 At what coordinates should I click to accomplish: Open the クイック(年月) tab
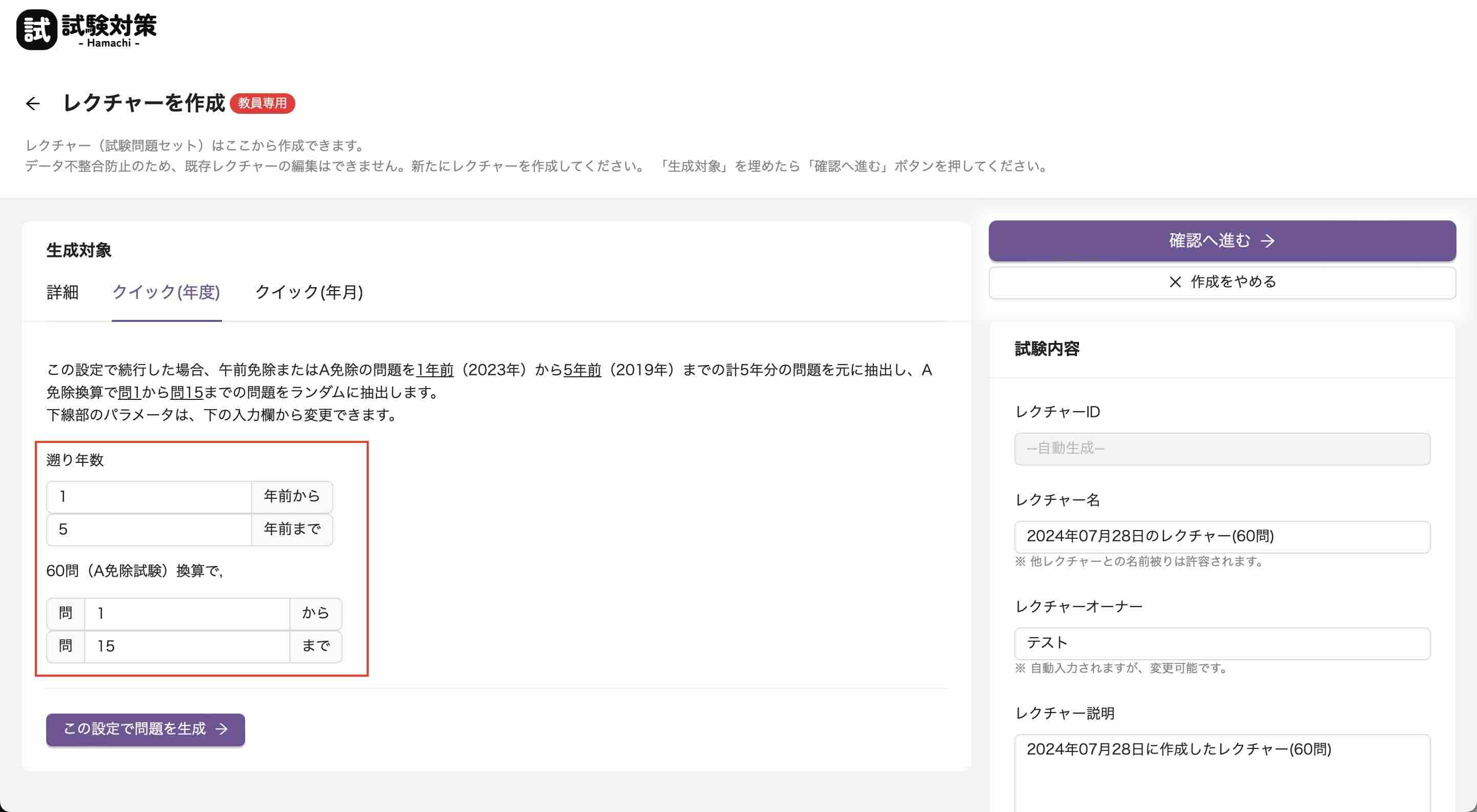click(308, 292)
